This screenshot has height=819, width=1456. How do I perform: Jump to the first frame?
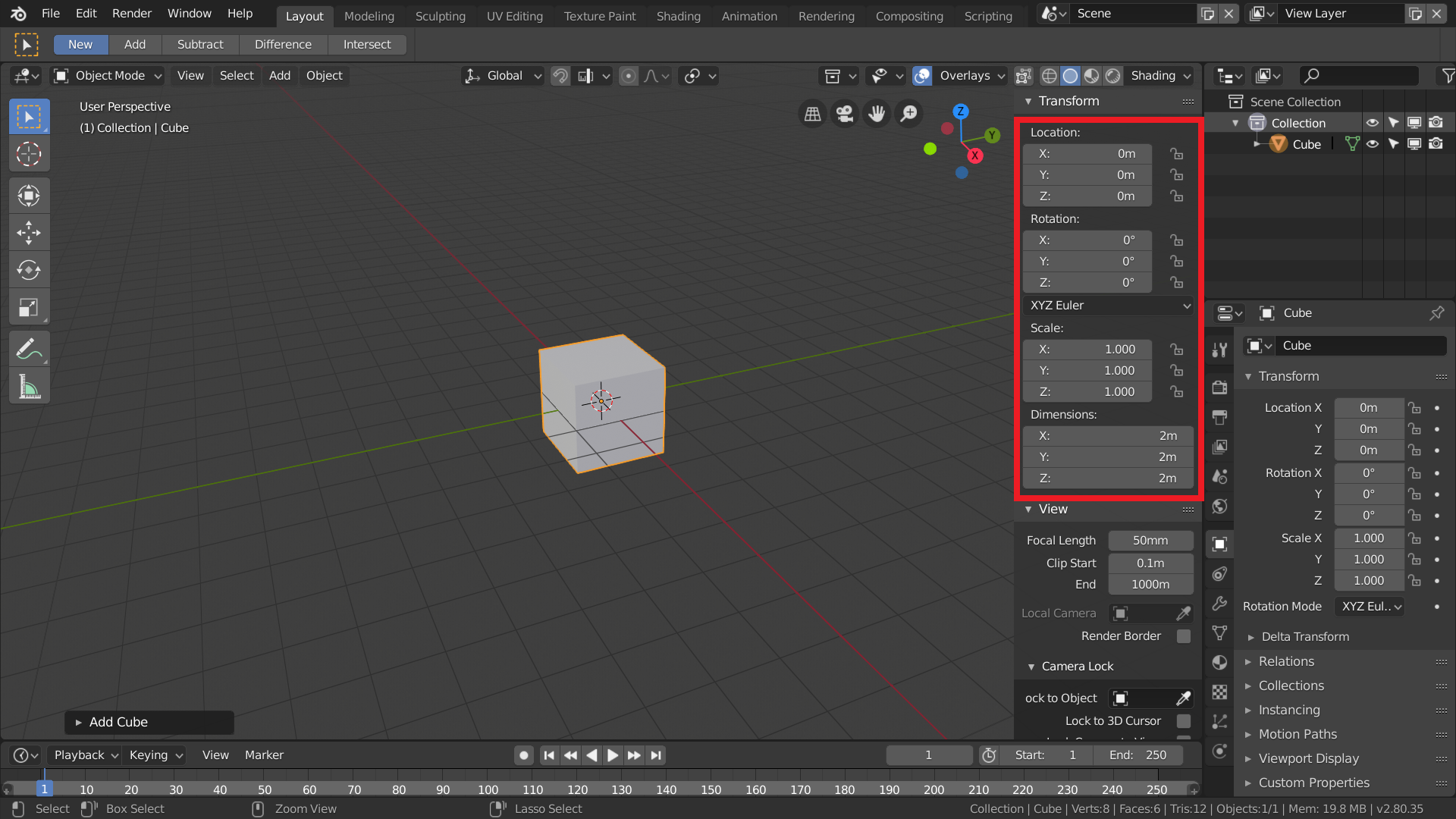point(549,755)
